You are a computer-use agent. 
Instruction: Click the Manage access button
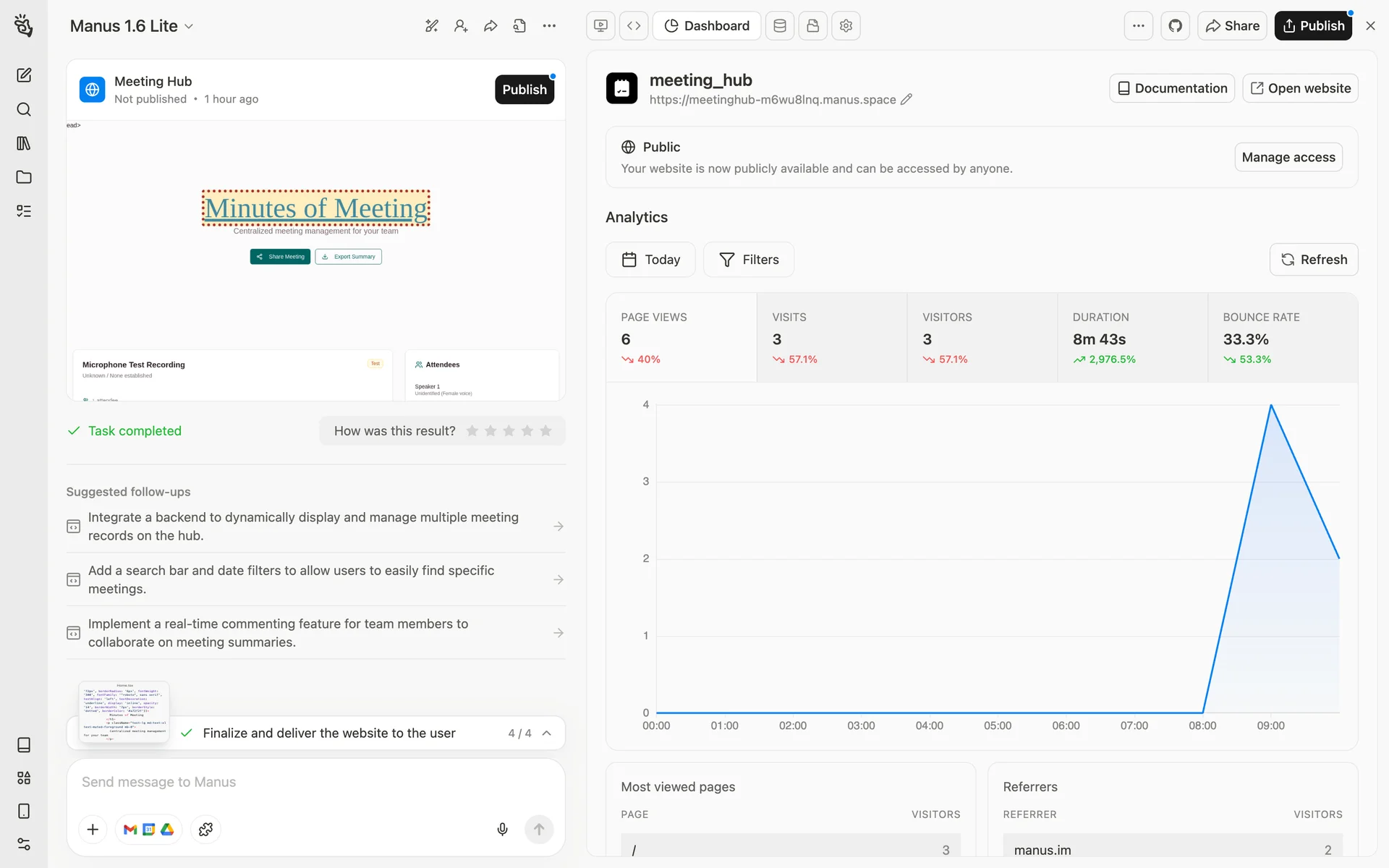point(1288,157)
